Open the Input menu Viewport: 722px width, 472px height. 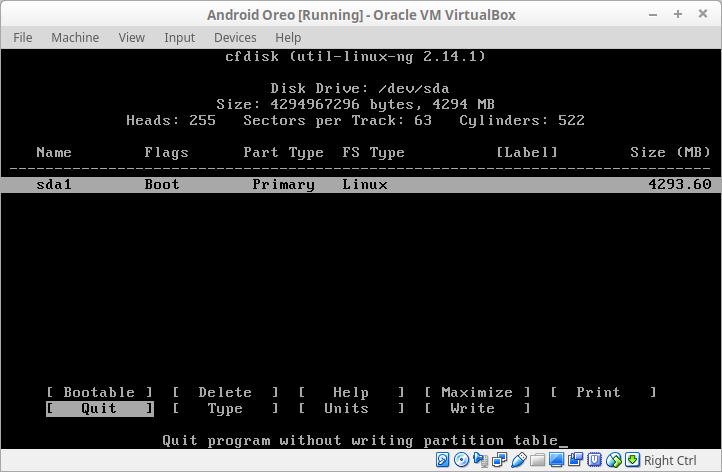pos(180,37)
